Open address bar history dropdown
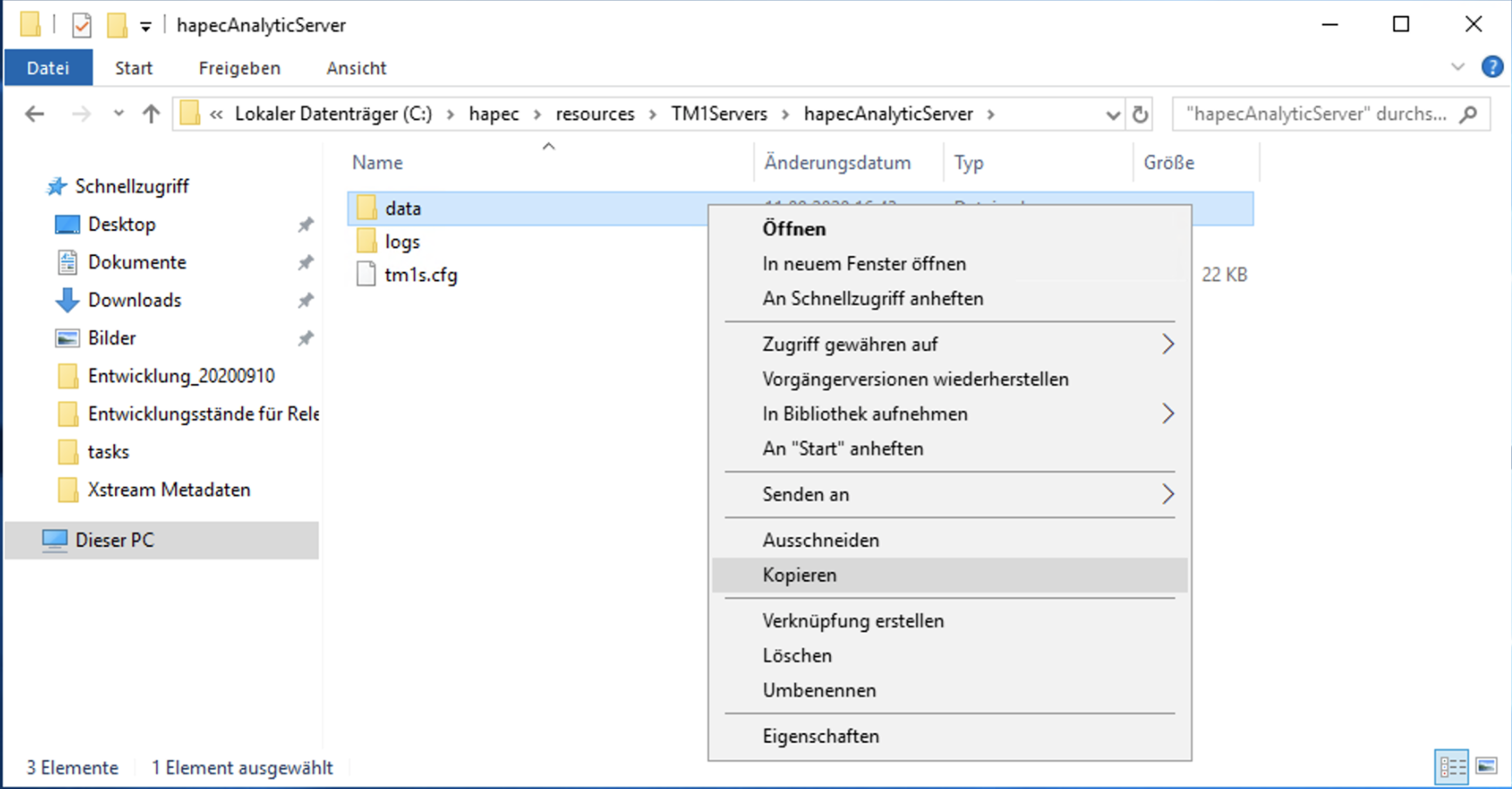 [1112, 115]
